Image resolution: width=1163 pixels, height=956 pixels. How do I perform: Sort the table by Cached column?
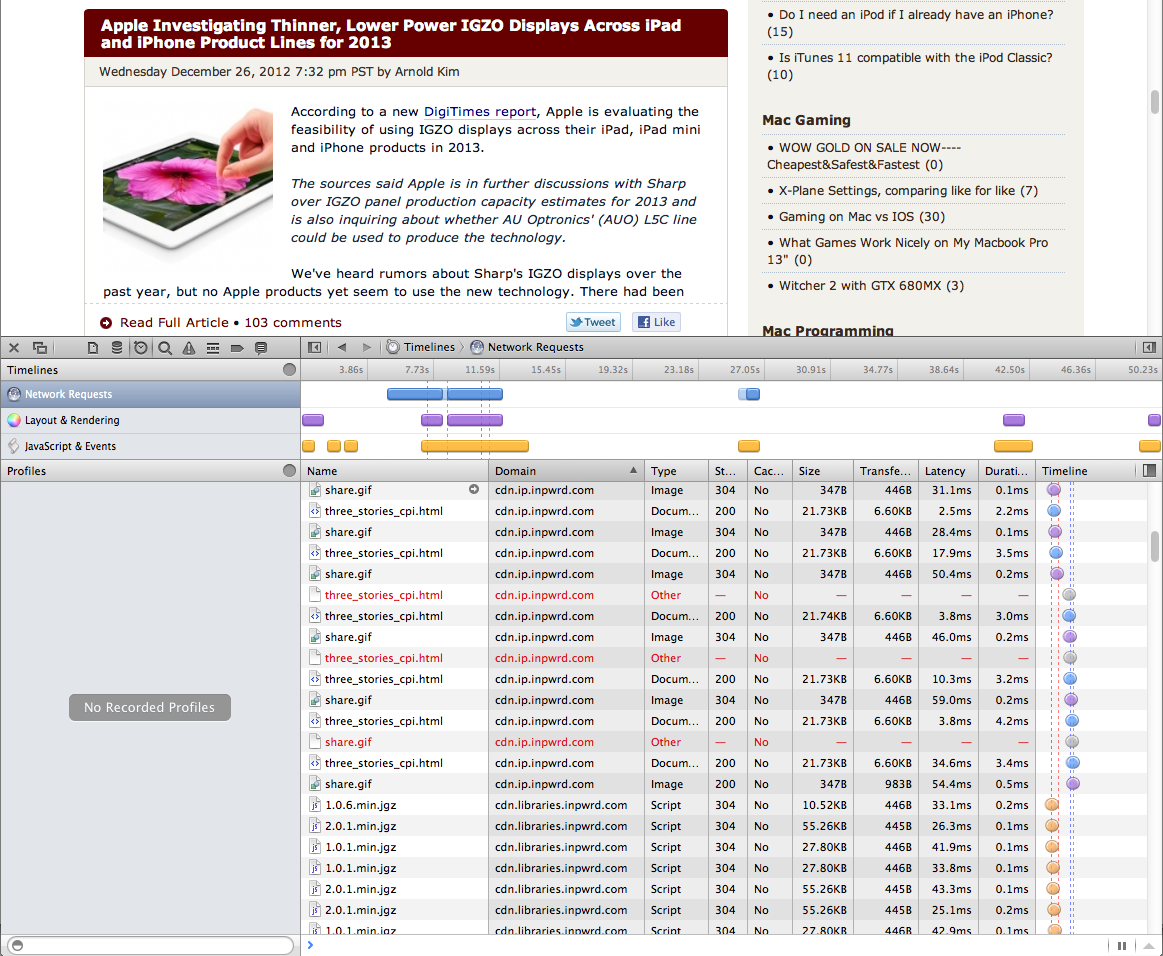770,470
